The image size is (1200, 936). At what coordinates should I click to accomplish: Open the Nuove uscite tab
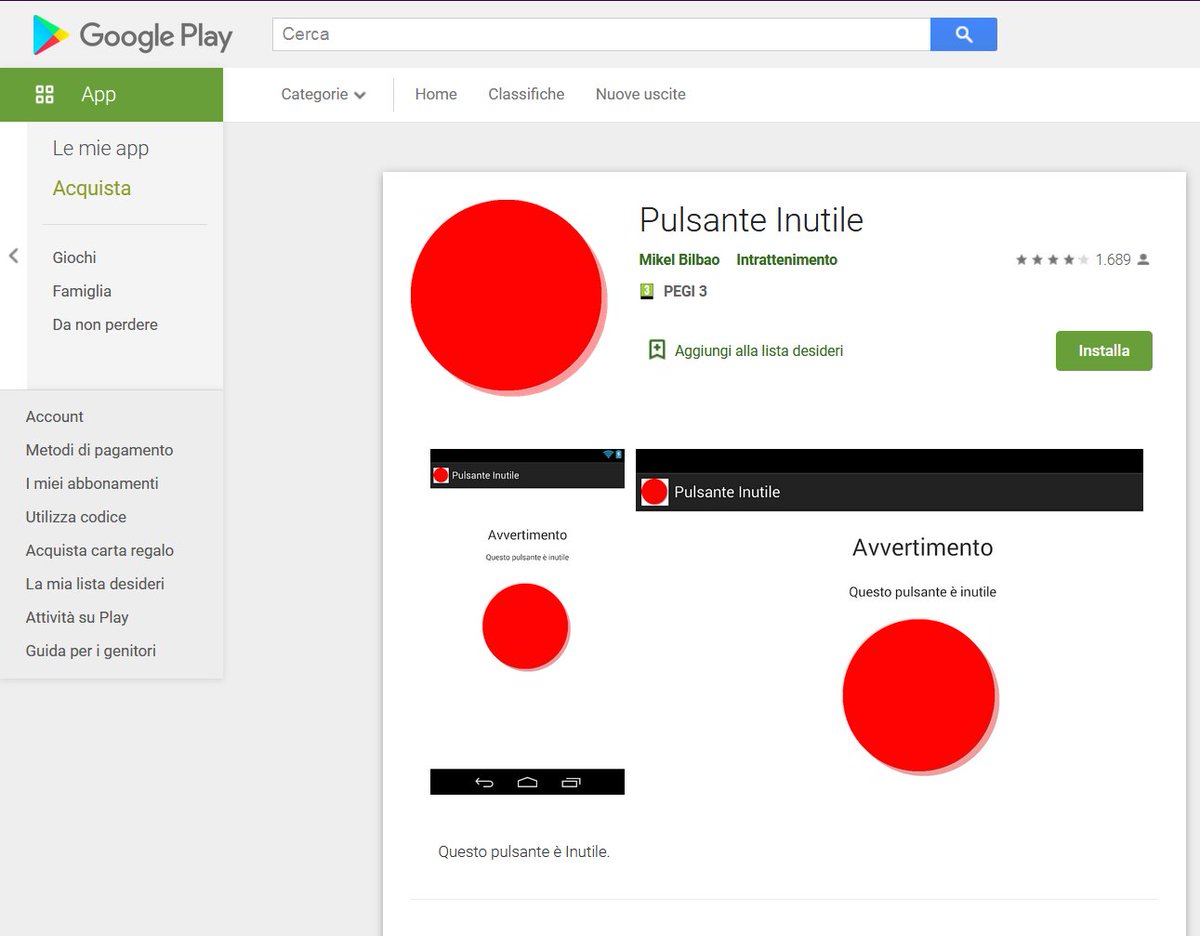click(641, 94)
